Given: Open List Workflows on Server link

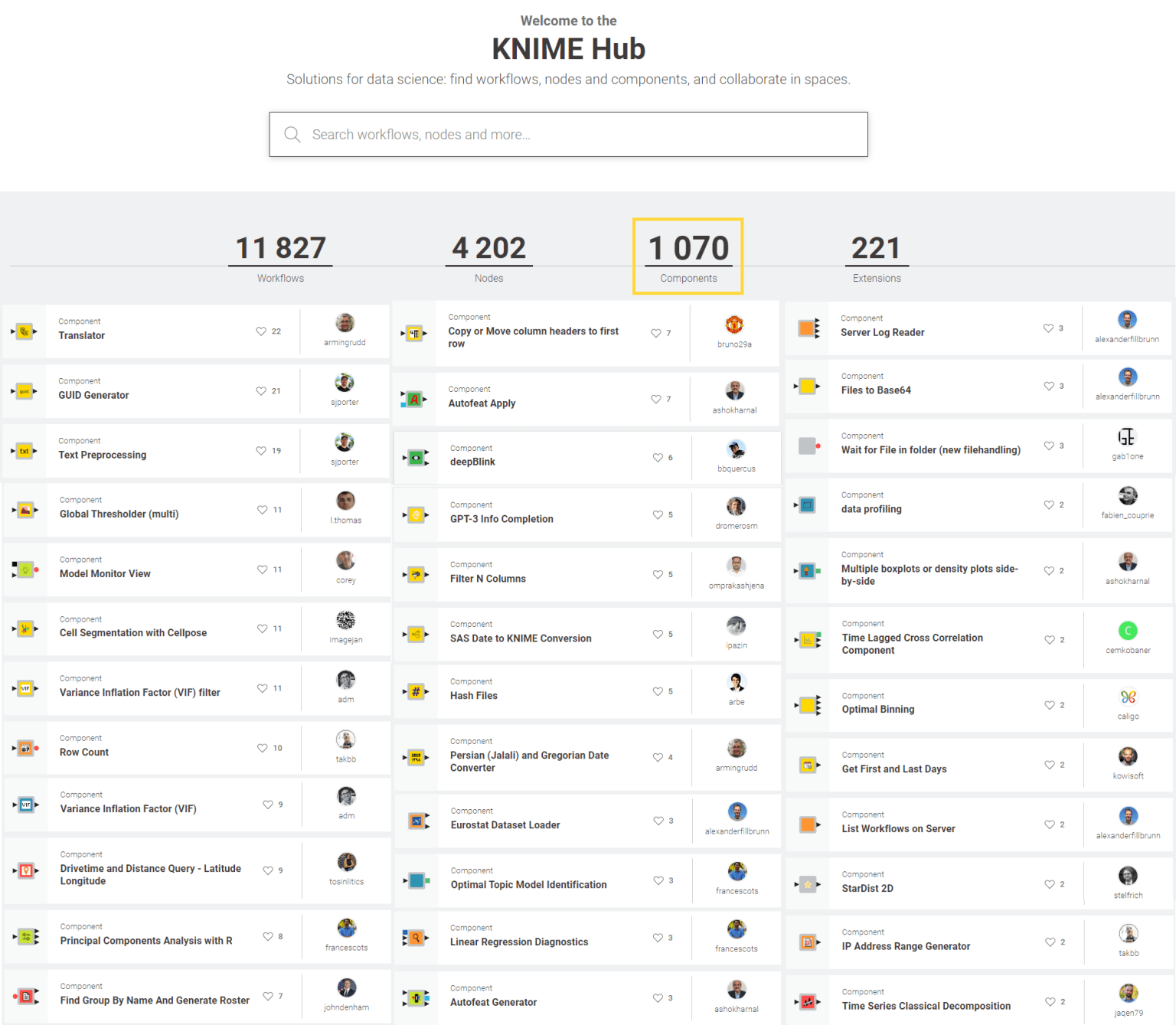Looking at the screenshot, I should pos(899,829).
